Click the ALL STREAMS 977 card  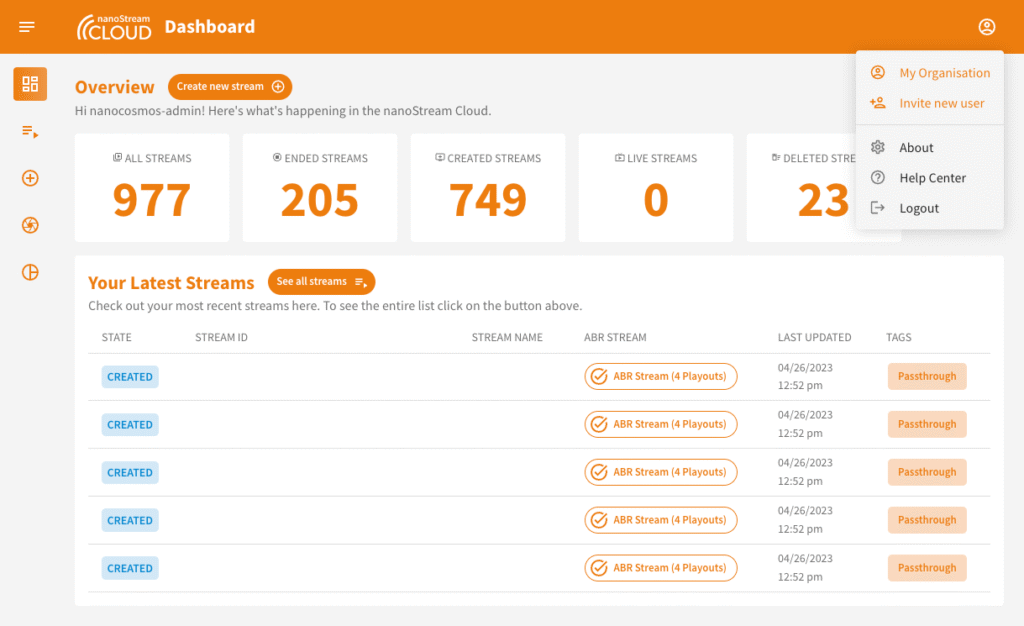point(152,188)
